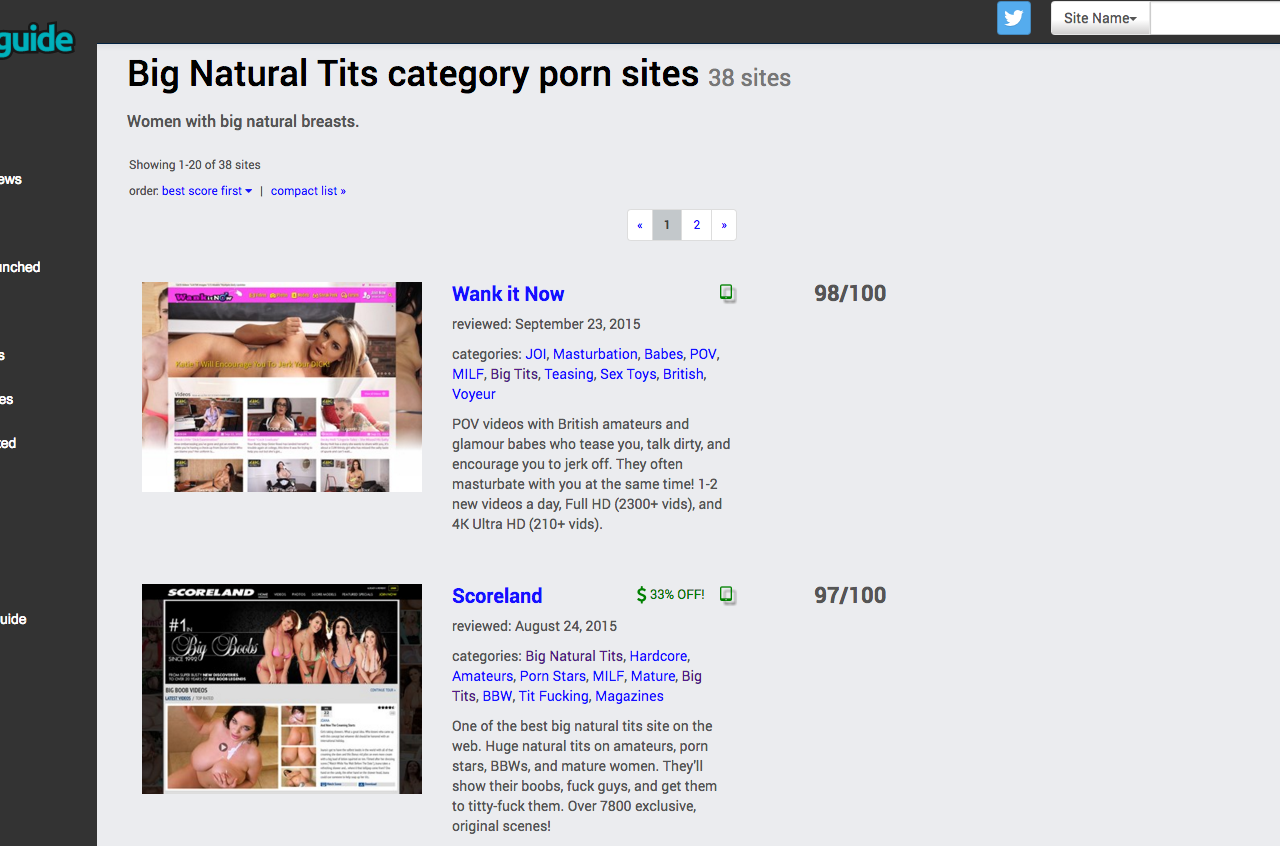This screenshot has width=1280, height=846.
Task: Expand the 'best score first' order dropdown
Action: click(x=207, y=191)
